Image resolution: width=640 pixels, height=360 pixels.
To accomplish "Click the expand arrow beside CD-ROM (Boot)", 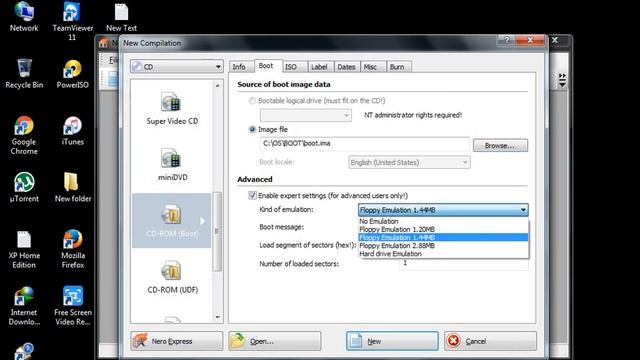I will tap(202, 221).
